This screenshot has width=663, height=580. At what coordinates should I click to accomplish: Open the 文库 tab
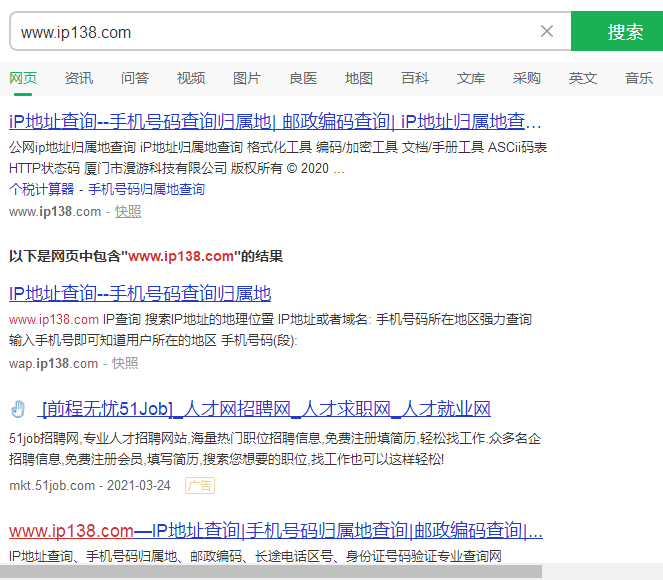[x=471, y=78]
